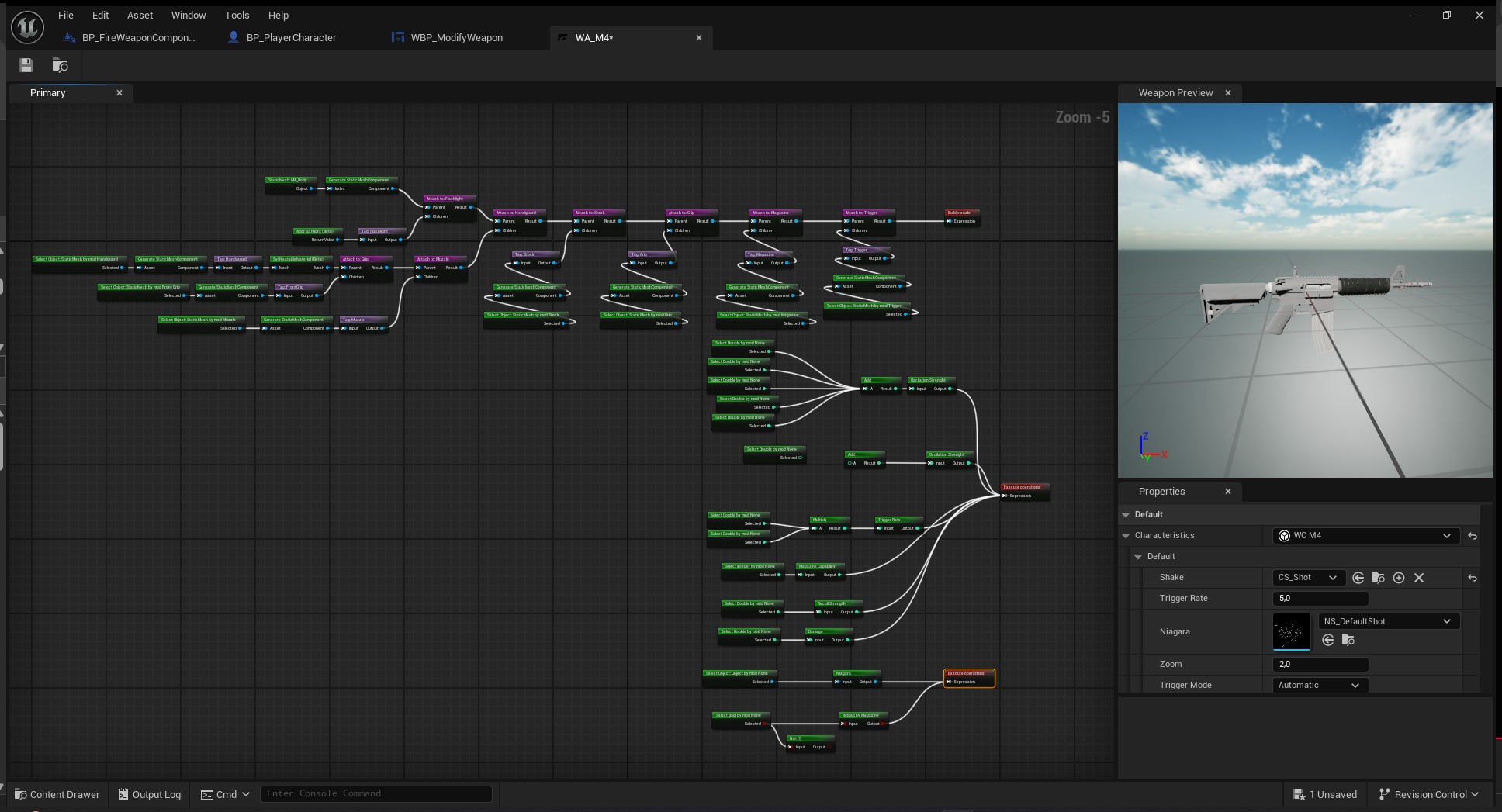The height and width of the screenshot is (812, 1502).
Task: Browse to NS_DefaultShot in Content Browser
Action: click(x=1348, y=640)
